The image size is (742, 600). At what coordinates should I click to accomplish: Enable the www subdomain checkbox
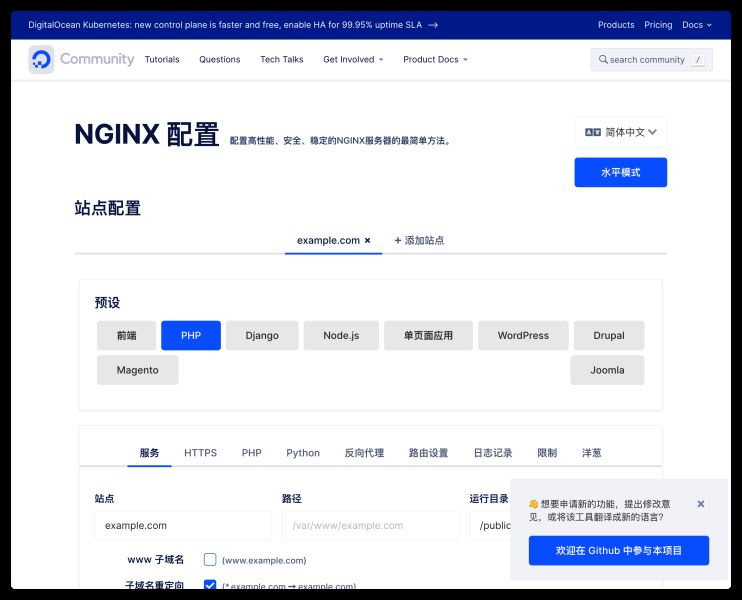coord(210,560)
